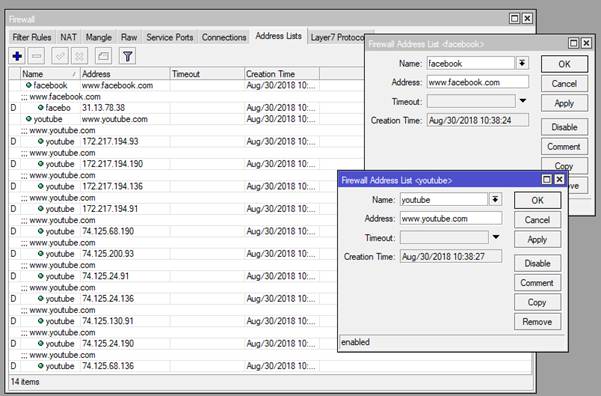
Task: Click the comment toolbar icon
Action: point(103,56)
